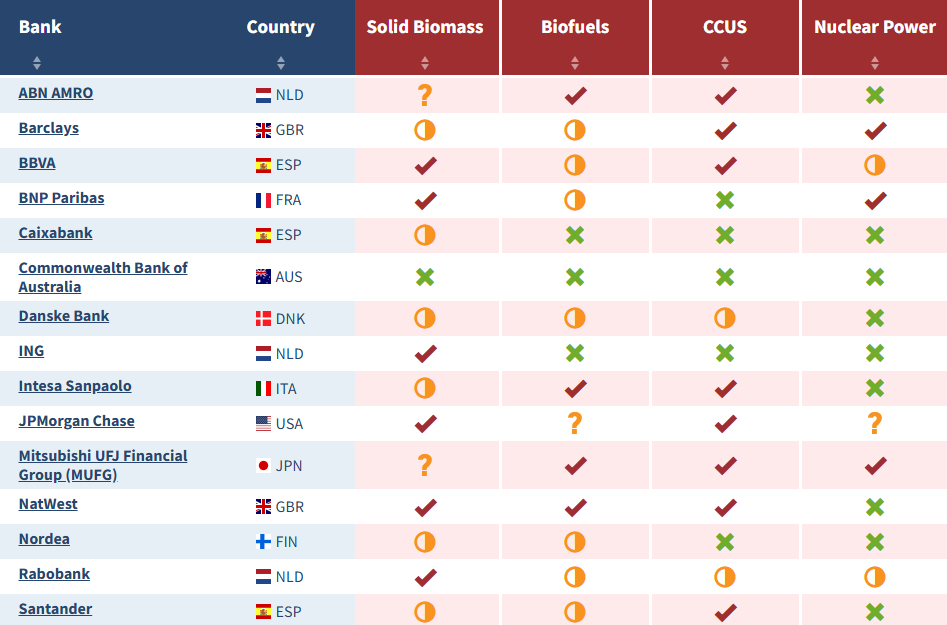Click the Japan flag beside JPN
The image size is (947, 625).
(263, 465)
